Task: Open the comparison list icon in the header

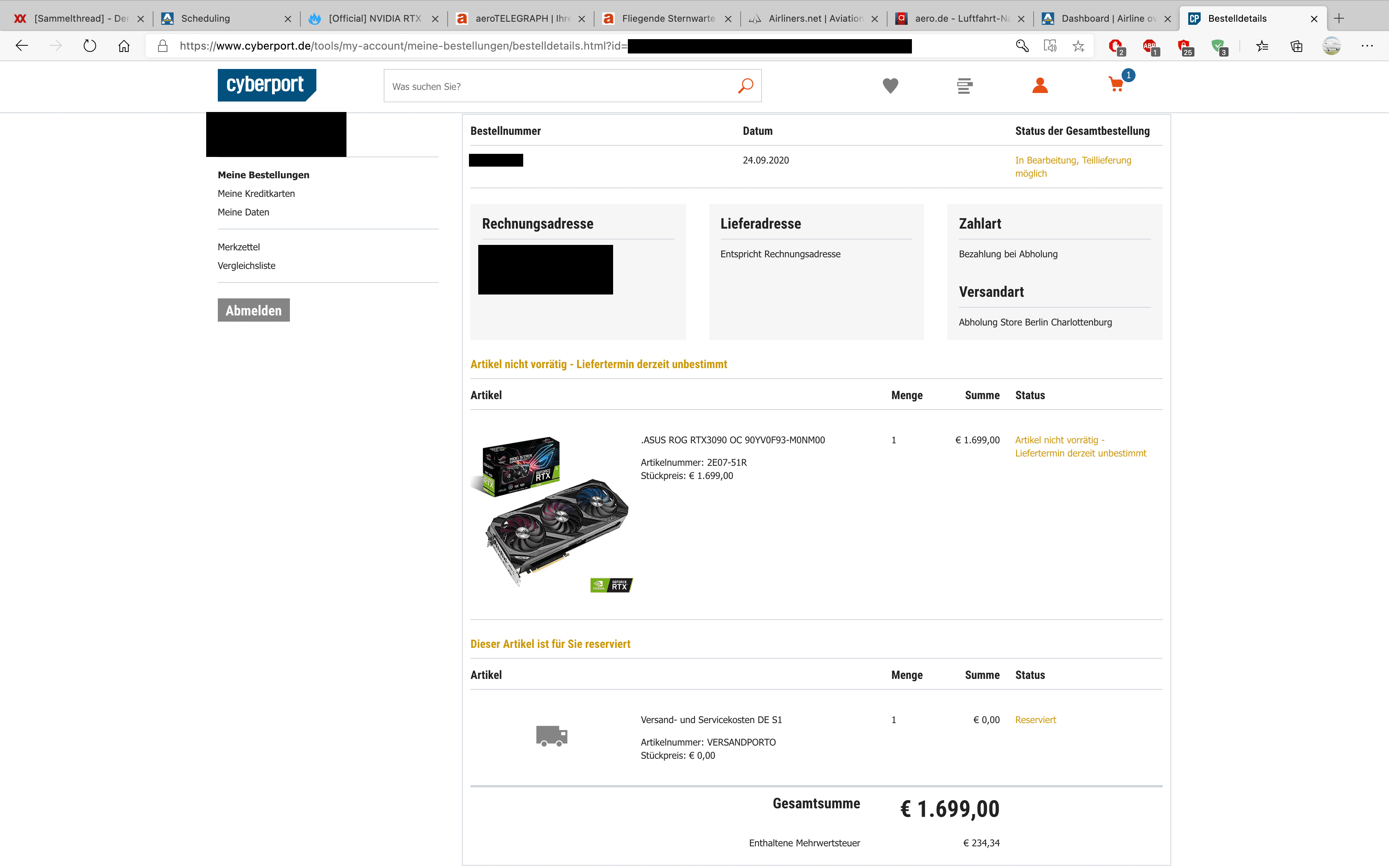Action: coord(965,86)
